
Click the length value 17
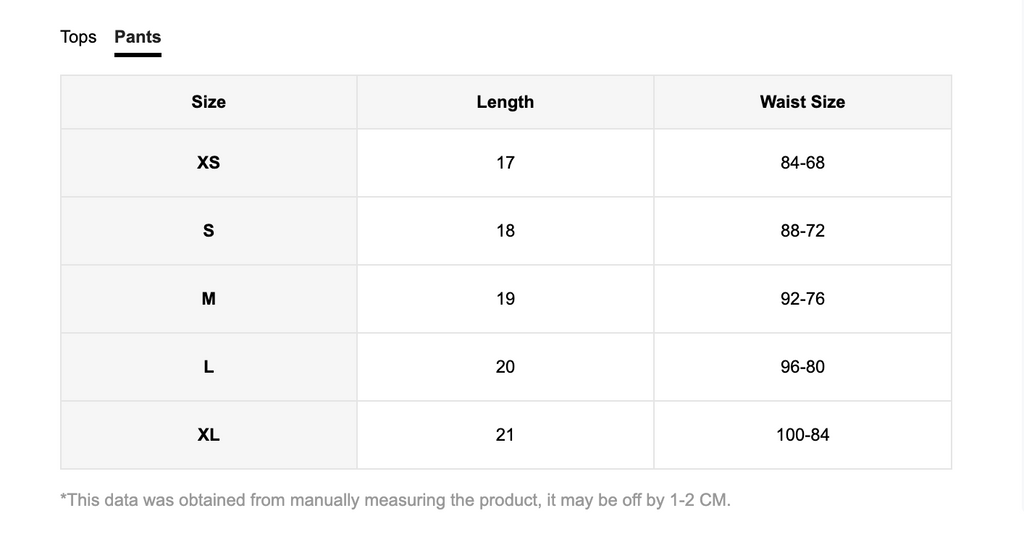coord(505,163)
